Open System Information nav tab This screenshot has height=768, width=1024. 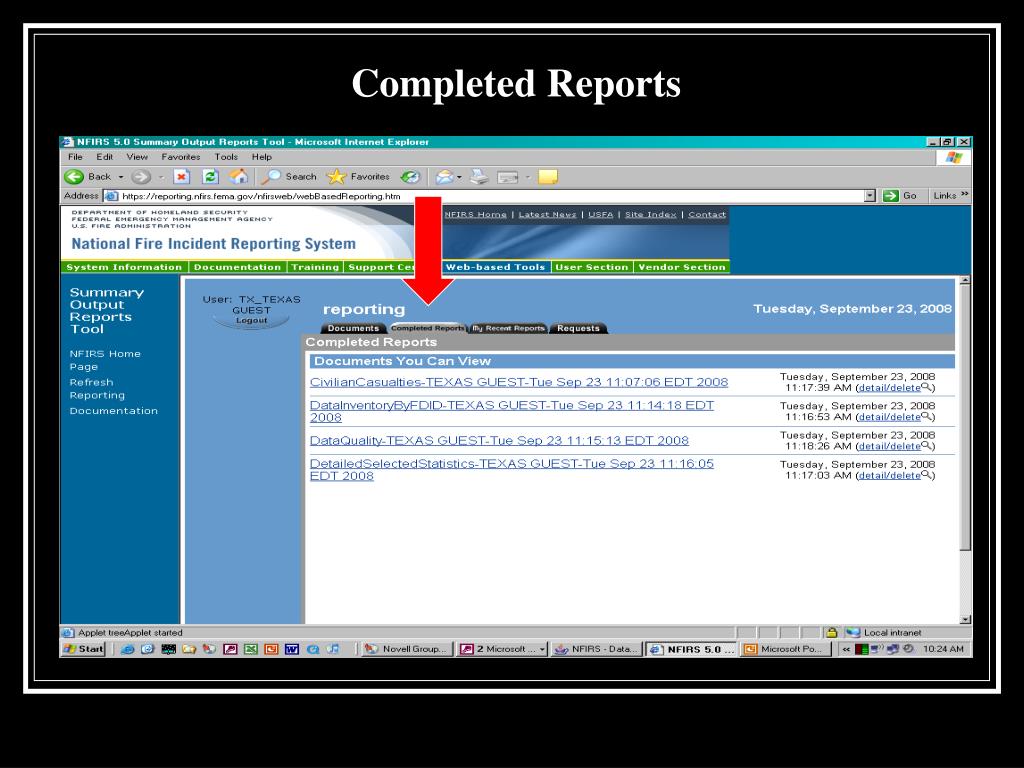[x=124, y=266]
